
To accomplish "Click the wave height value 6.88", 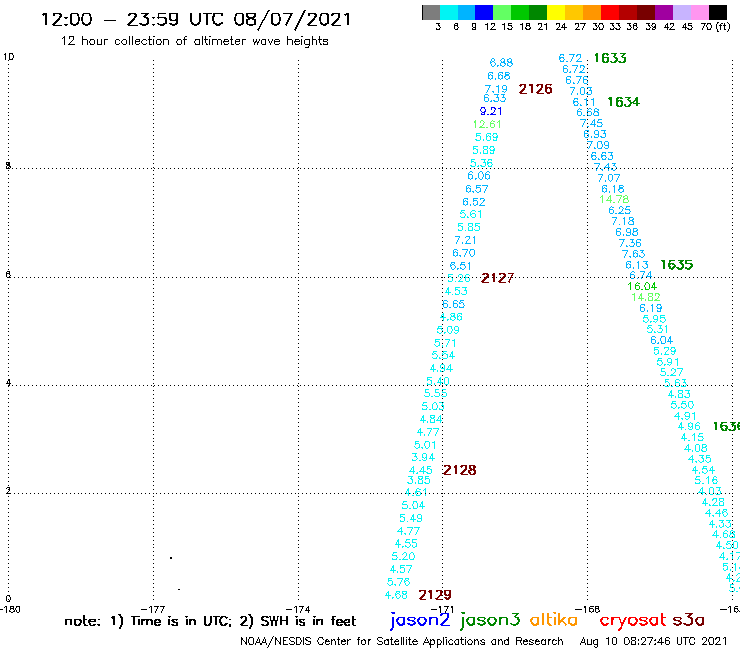I will tap(501, 63).
